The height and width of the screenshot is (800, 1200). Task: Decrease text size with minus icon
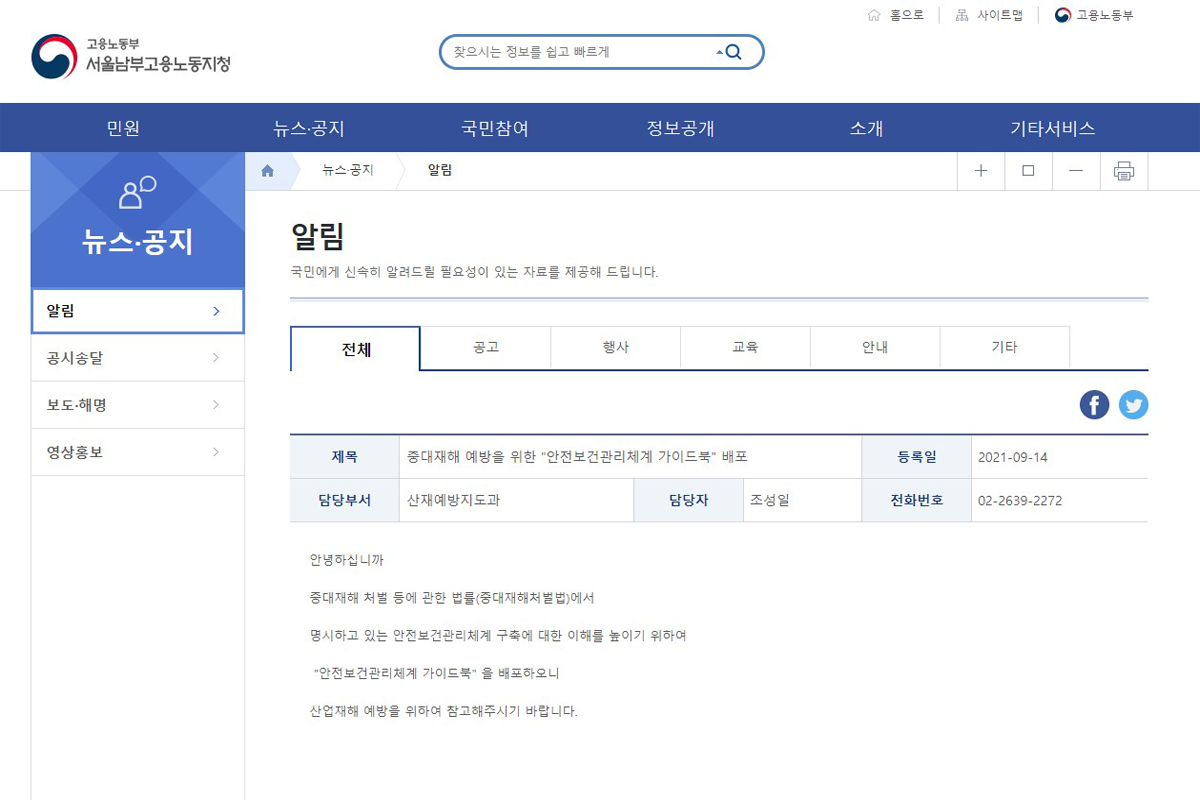pos(1076,171)
